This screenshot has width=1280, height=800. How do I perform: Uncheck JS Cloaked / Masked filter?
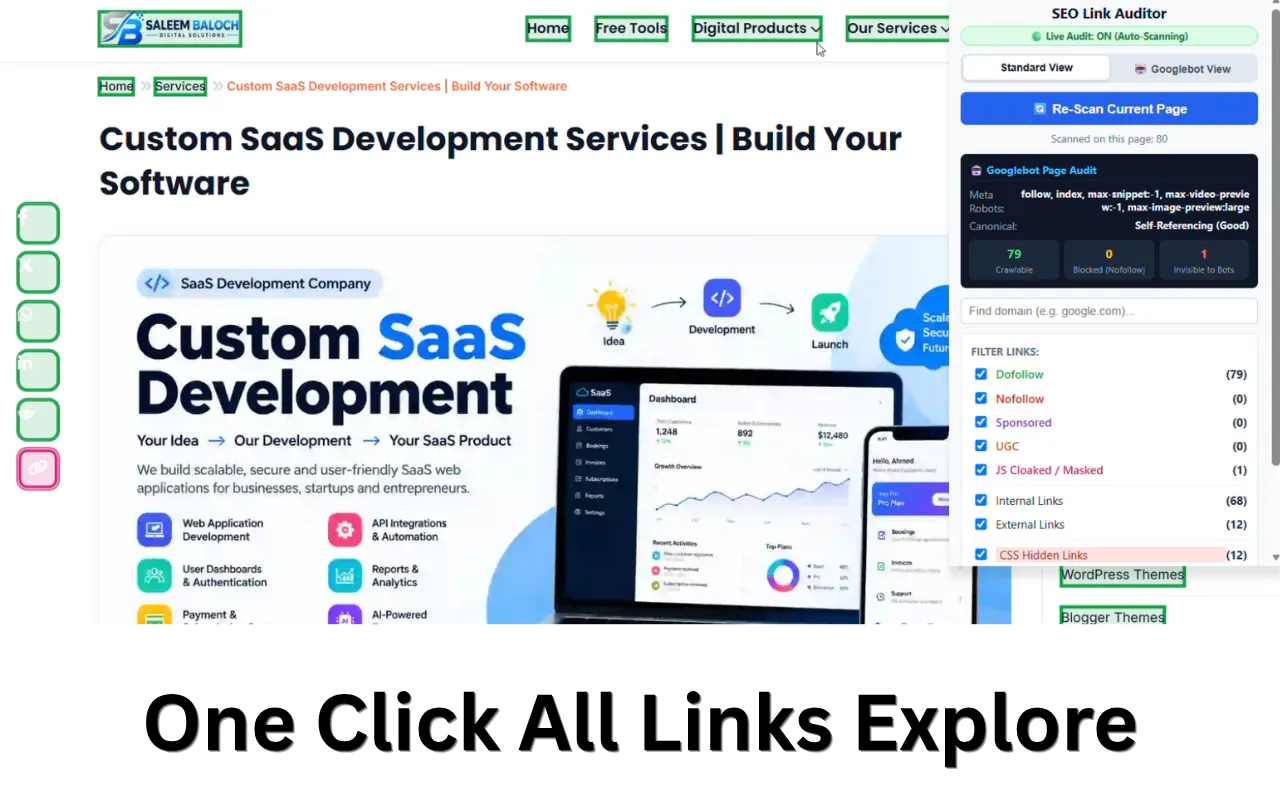(x=981, y=470)
